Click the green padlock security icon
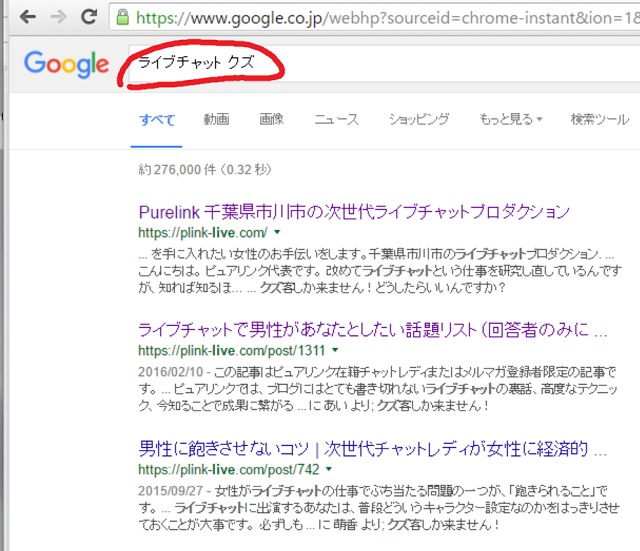Screen dimensions: 640x551 pos(122,17)
